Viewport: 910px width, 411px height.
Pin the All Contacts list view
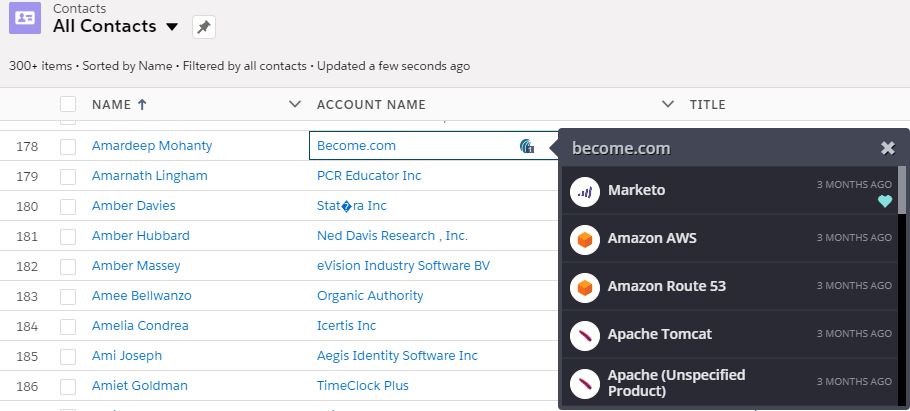click(x=204, y=27)
